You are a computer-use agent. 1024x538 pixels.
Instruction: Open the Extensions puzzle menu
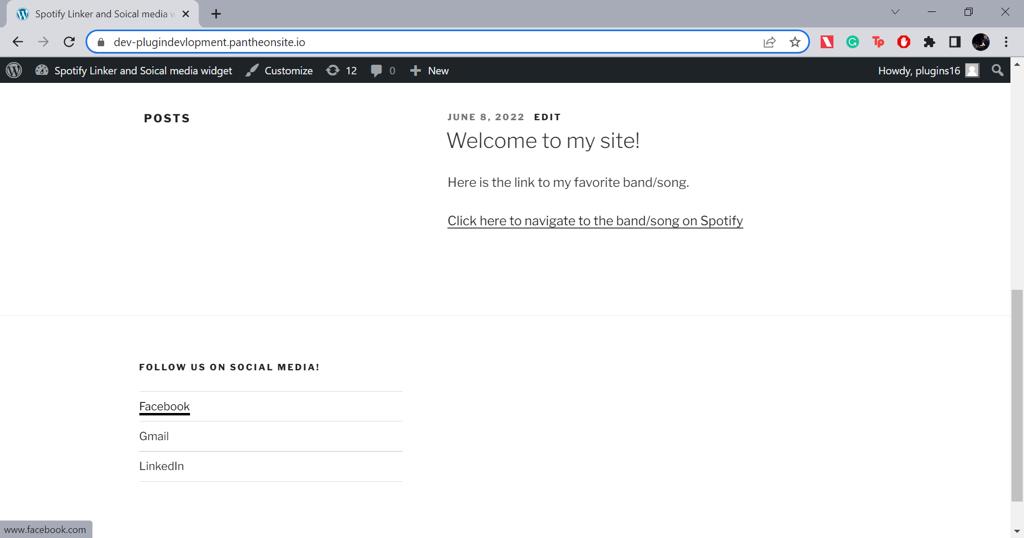point(929,42)
